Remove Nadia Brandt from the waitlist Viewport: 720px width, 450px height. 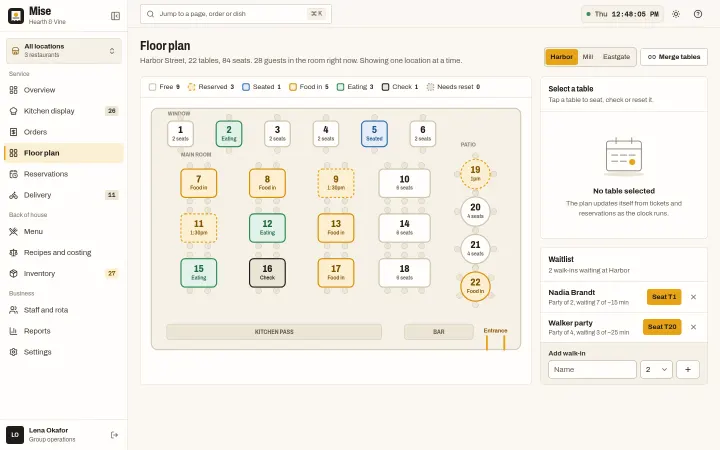click(693, 297)
